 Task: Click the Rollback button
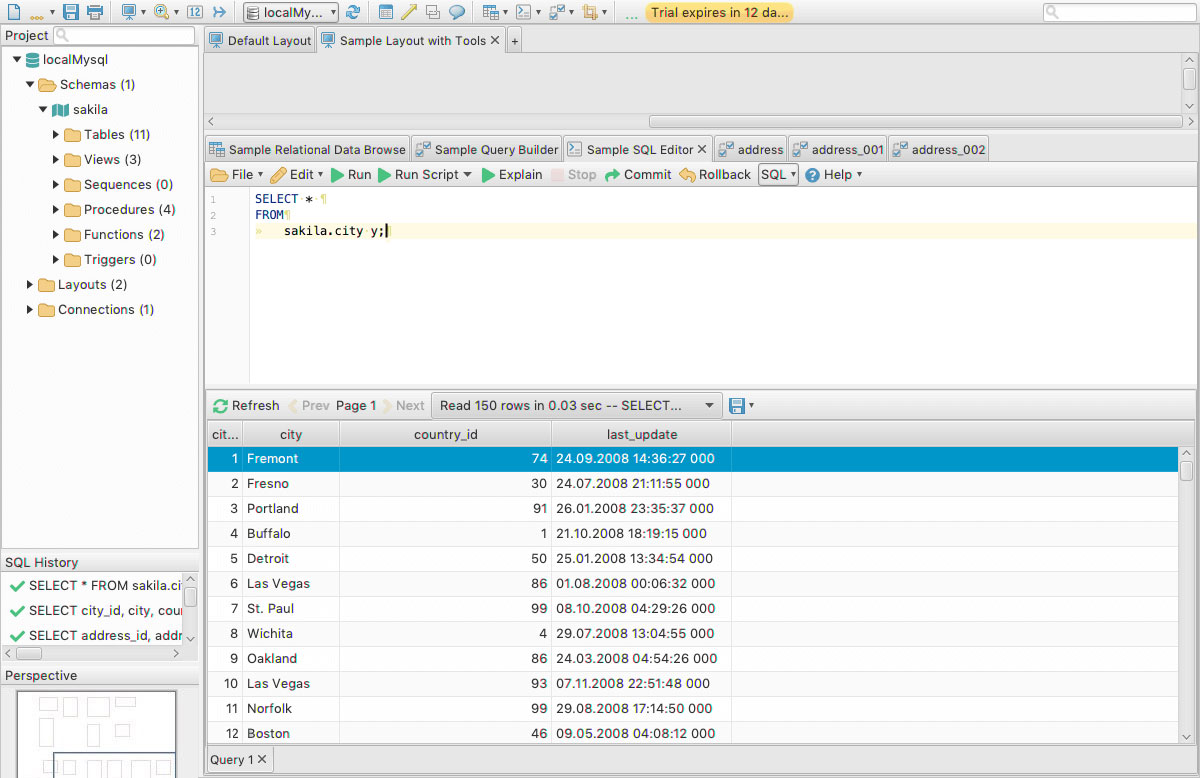click(715, 174)
